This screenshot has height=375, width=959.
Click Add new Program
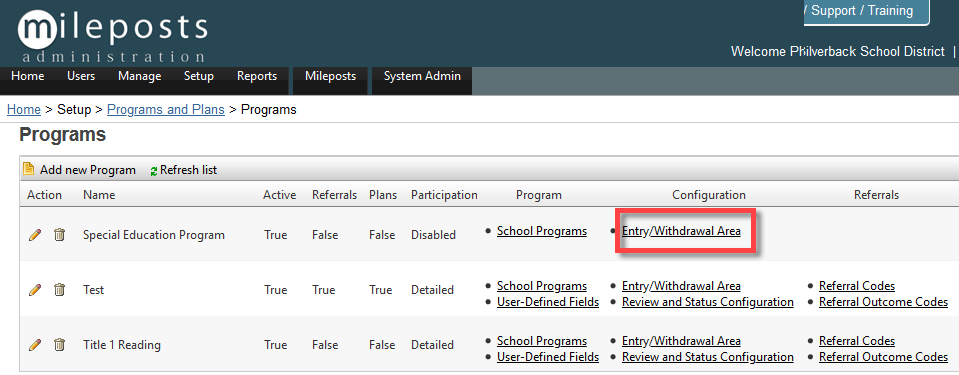coord(87,170)
